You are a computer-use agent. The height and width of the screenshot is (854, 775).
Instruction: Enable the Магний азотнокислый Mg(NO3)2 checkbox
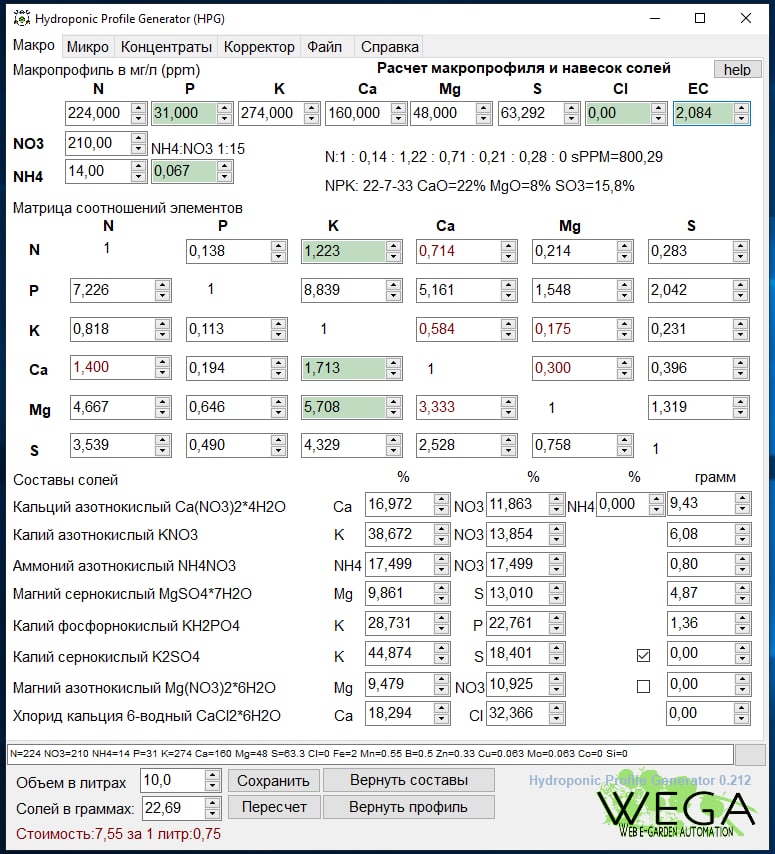coord(643,686)
